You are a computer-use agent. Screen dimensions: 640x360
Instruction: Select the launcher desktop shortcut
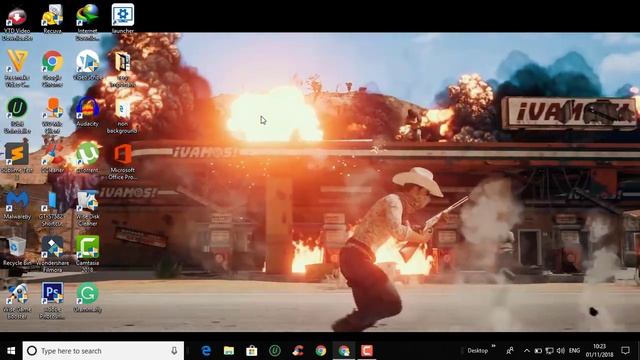(x=123, y=19)
